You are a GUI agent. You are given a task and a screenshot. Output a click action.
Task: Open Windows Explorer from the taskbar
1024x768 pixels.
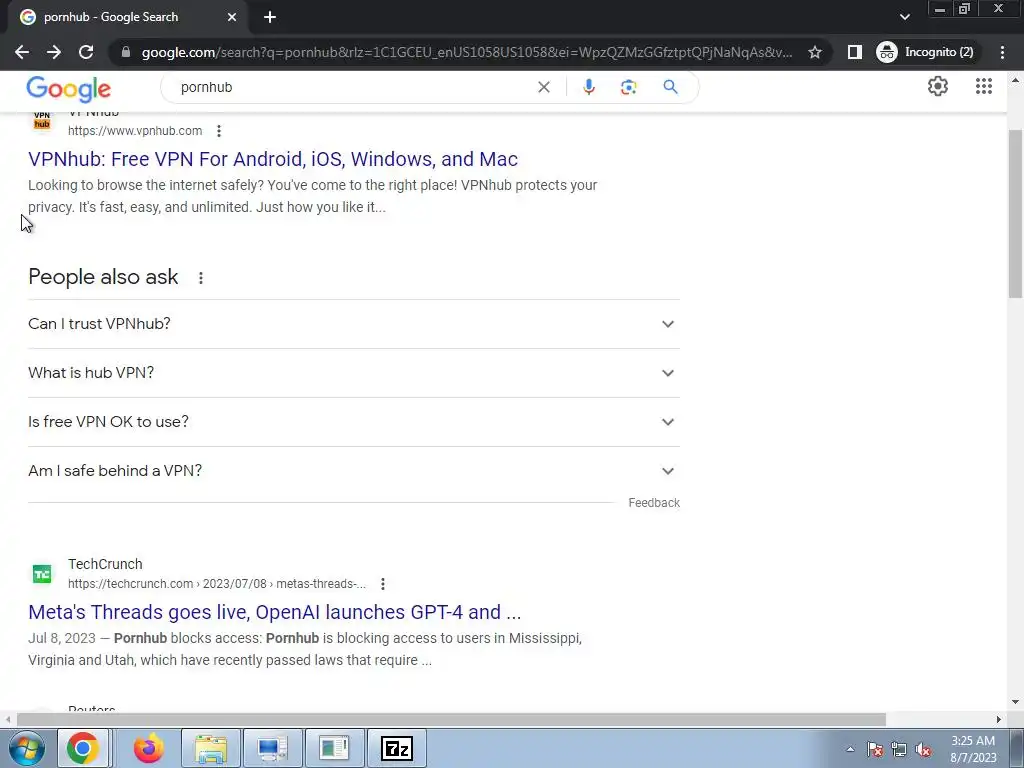coord(210,748)
